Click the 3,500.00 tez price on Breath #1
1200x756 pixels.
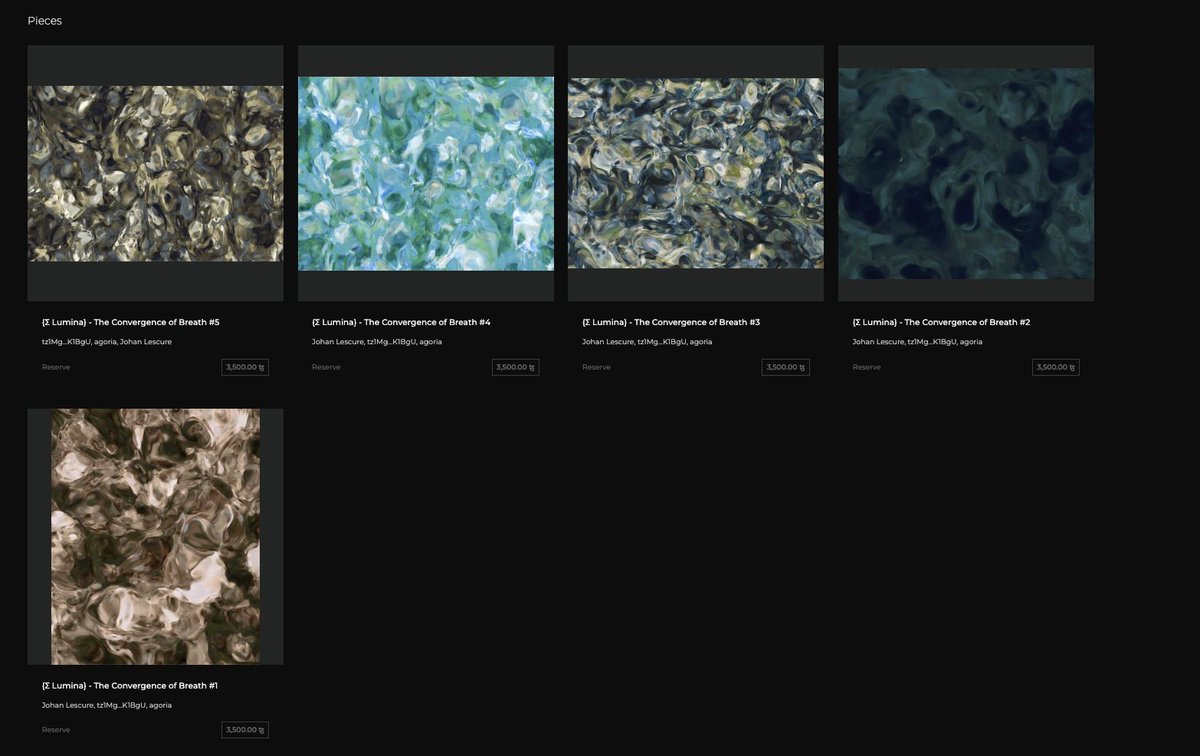244,729
